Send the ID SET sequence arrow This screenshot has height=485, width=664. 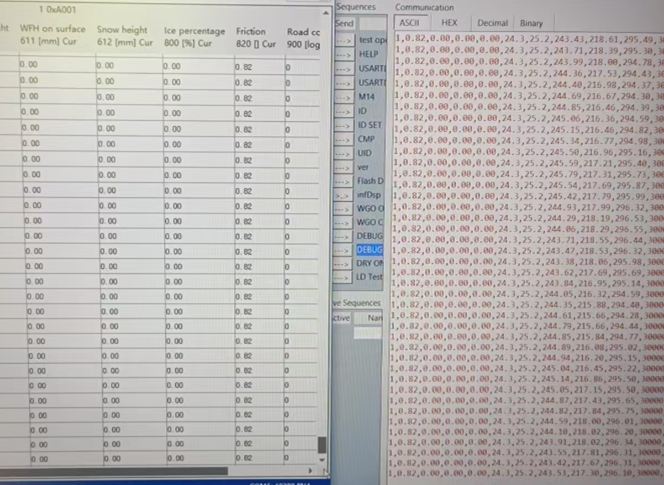click(344, 125)
